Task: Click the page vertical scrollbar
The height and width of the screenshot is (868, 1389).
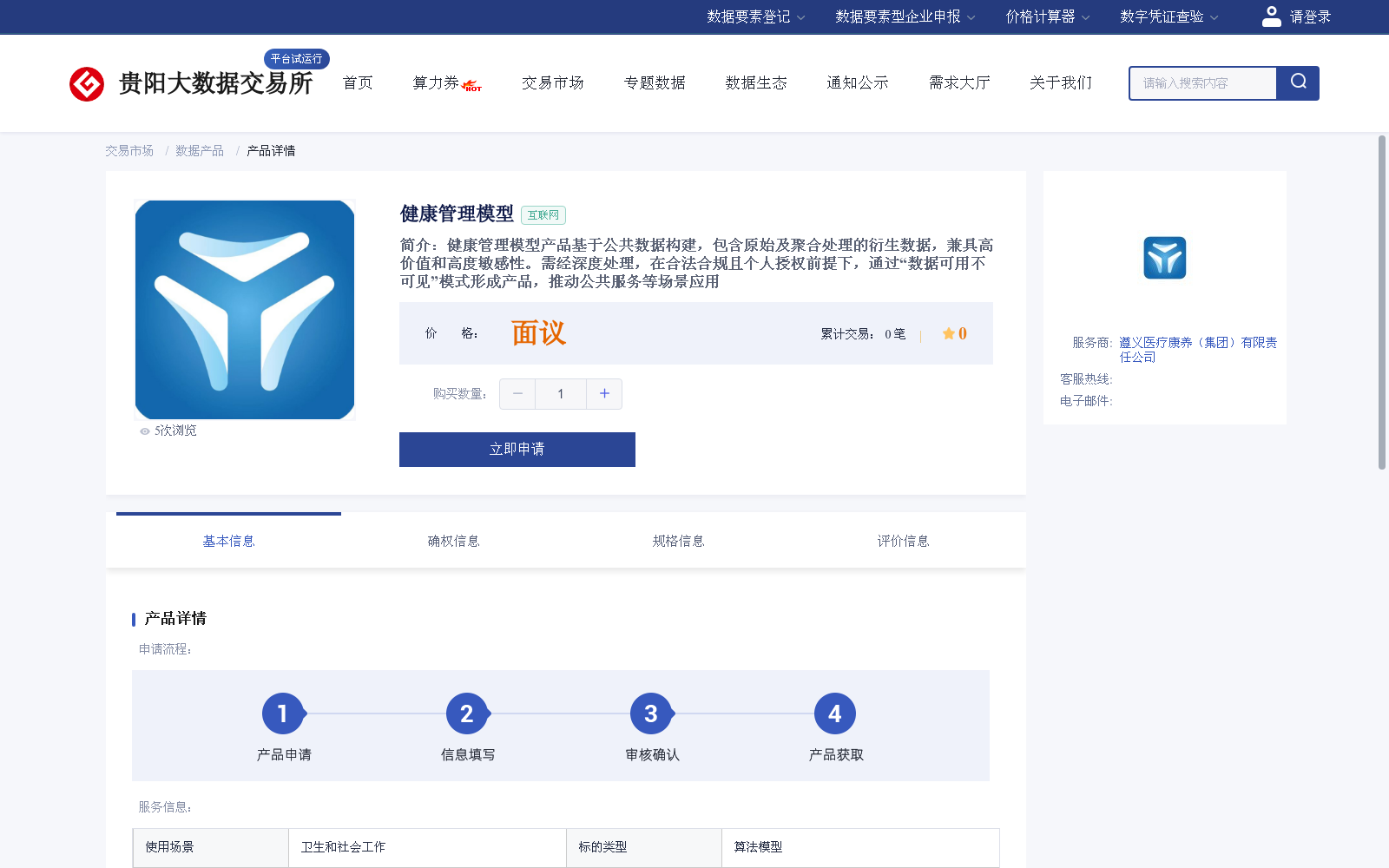Action: click(1382, 302)
